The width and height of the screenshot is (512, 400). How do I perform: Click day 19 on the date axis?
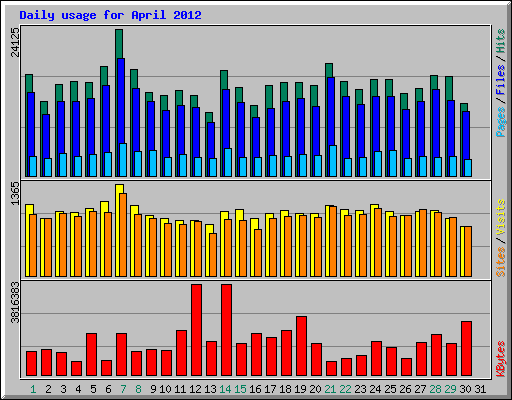(300, 389)
